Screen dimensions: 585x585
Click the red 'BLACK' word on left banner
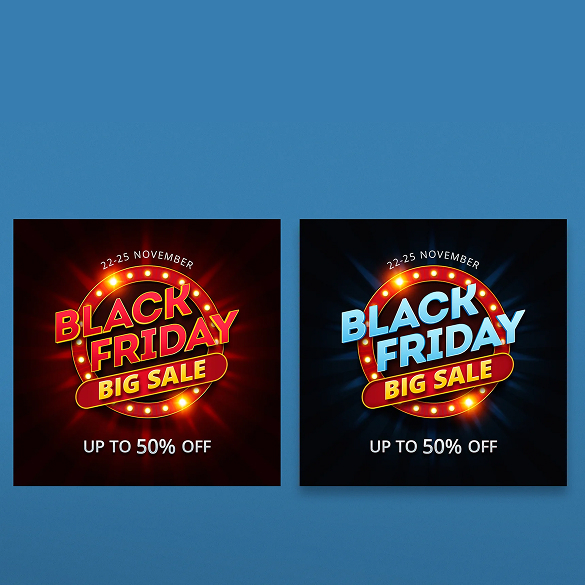click(123, 313)
